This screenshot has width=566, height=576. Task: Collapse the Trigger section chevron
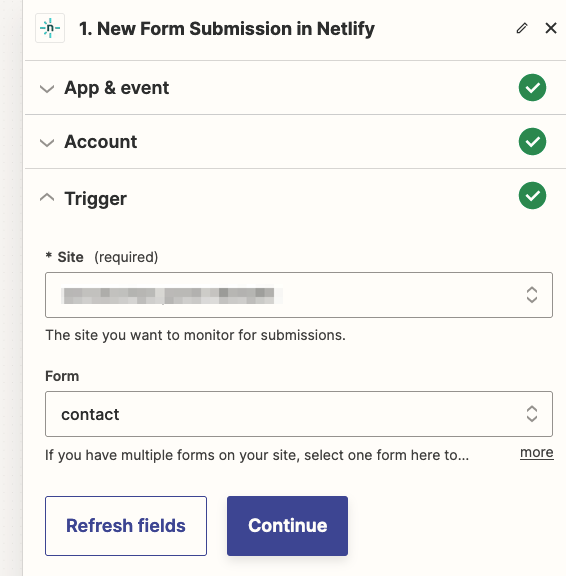pyautogui.click(x=47, y=198)
